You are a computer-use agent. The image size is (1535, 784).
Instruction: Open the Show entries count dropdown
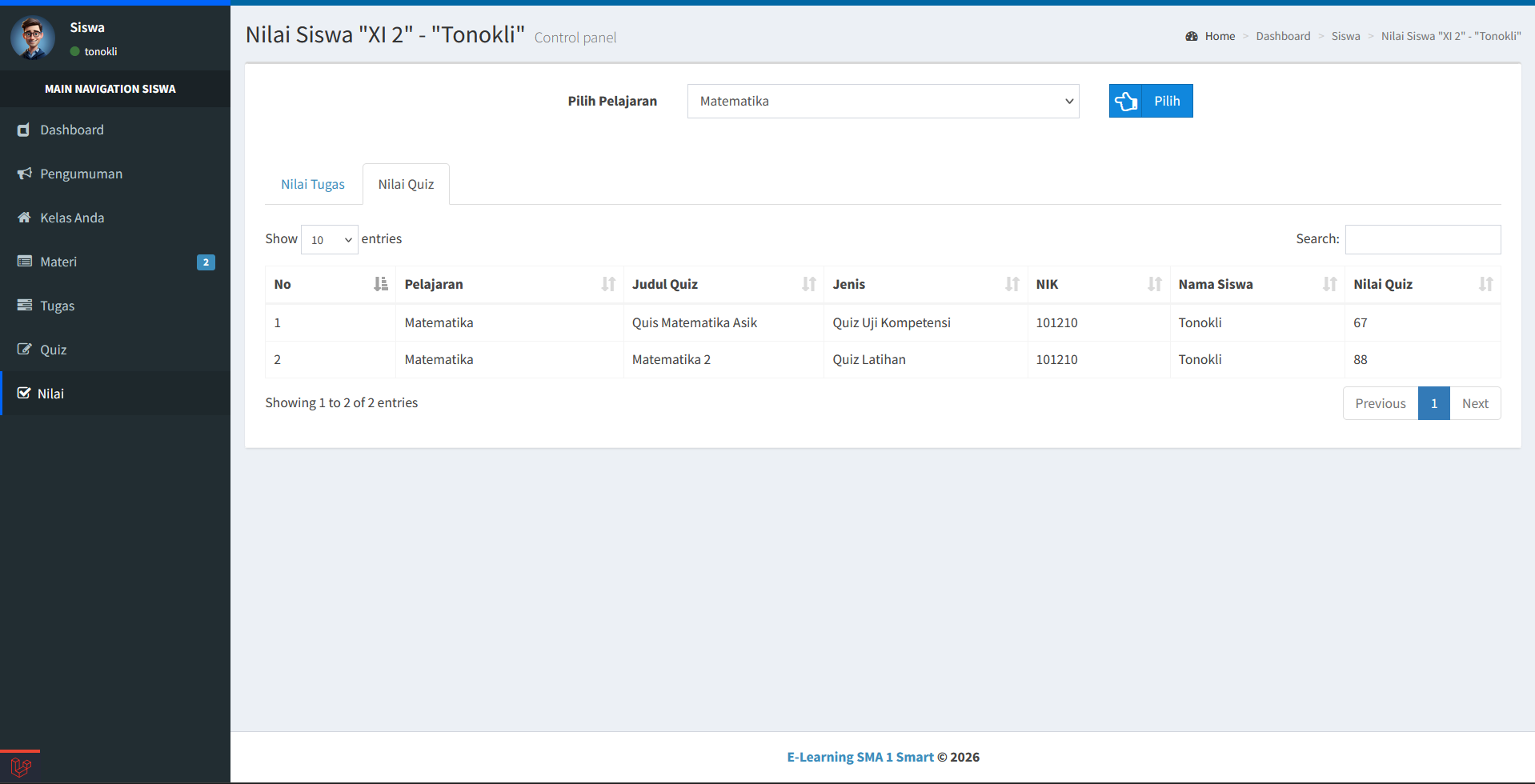330,239
